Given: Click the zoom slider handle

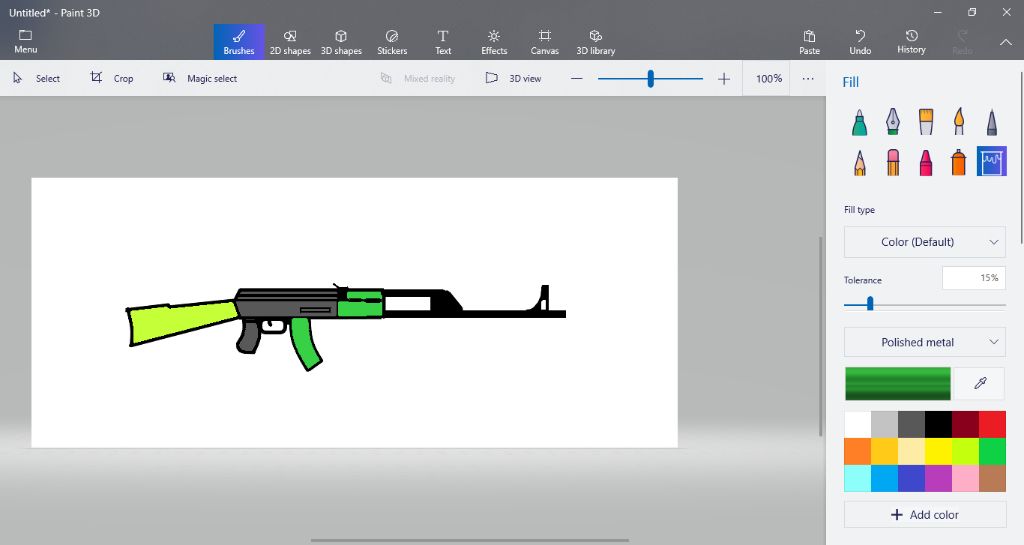Looking at the screenshot, I should [x=650, y=79].
